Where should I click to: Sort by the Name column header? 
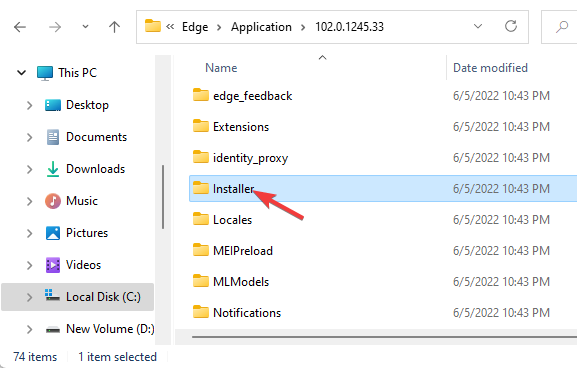(221, 68)
